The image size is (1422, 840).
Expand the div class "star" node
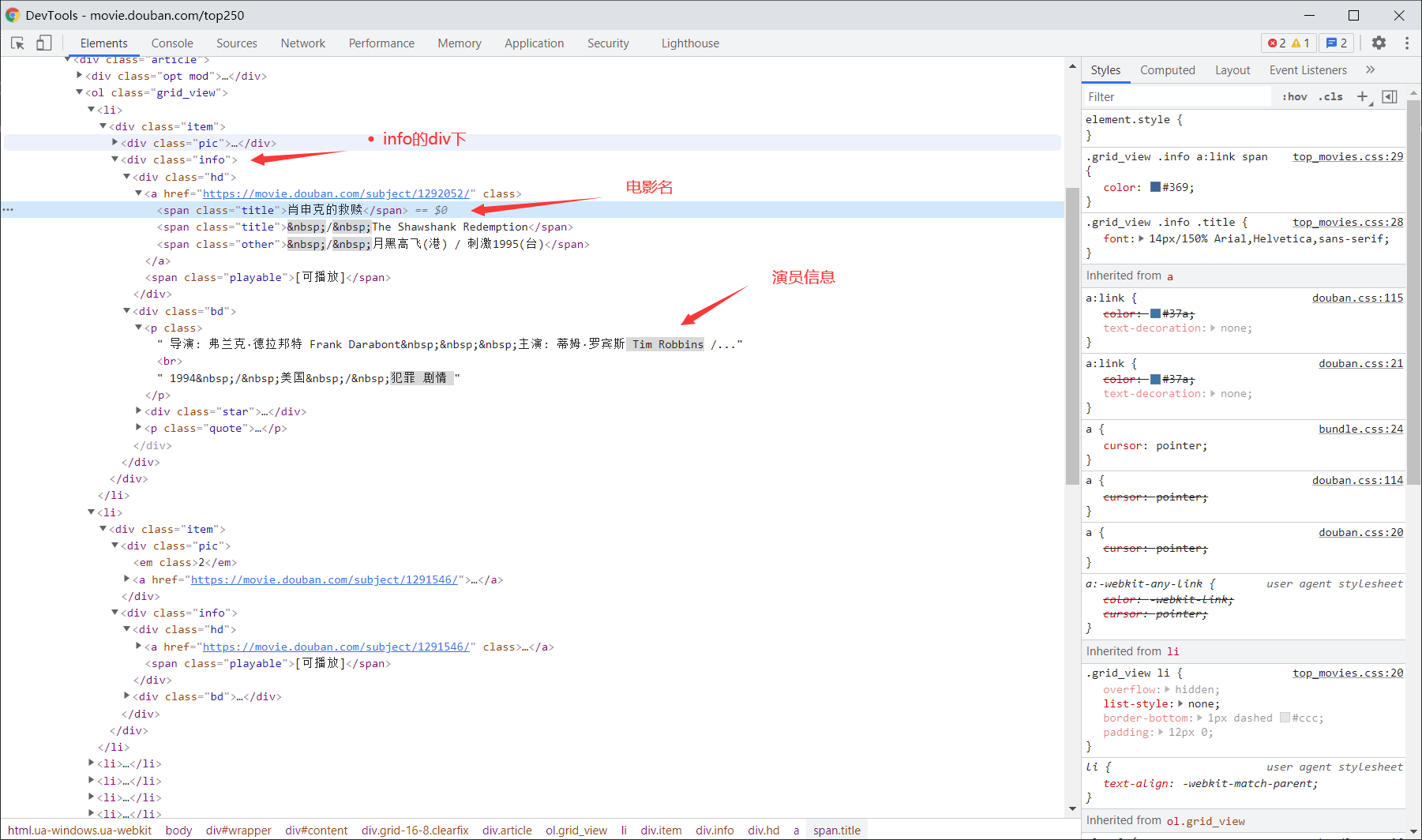tap(138, 411)
